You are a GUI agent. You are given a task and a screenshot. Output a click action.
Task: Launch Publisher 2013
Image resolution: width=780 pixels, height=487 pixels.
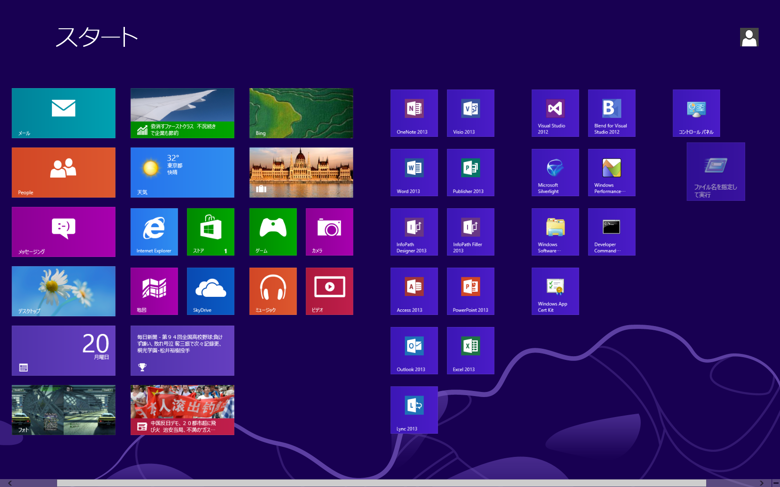point(471,173)
